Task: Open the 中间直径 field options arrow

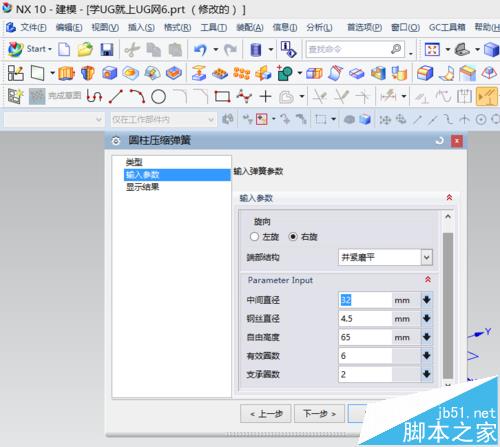Action: click(x=427, y=300)
